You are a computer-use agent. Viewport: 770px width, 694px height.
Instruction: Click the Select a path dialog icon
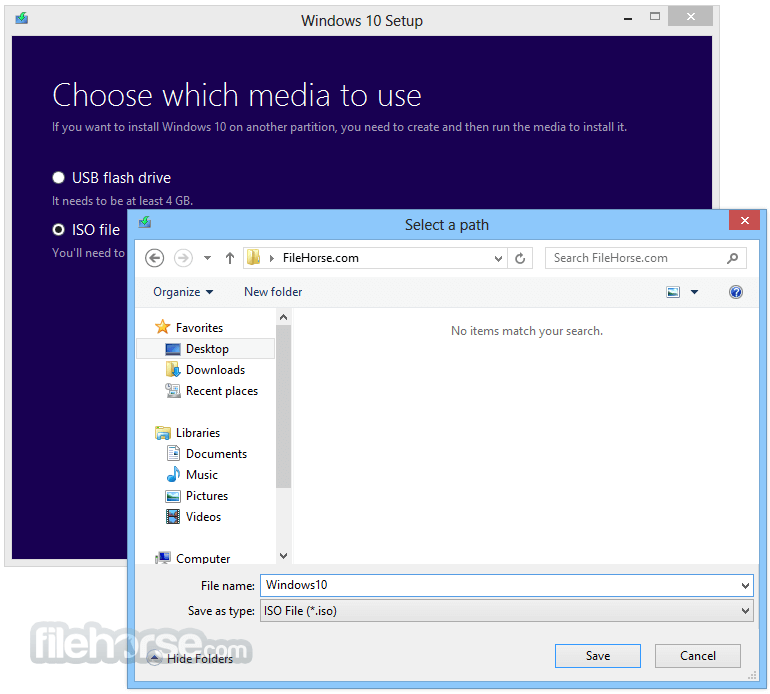[x=144, y=222]
